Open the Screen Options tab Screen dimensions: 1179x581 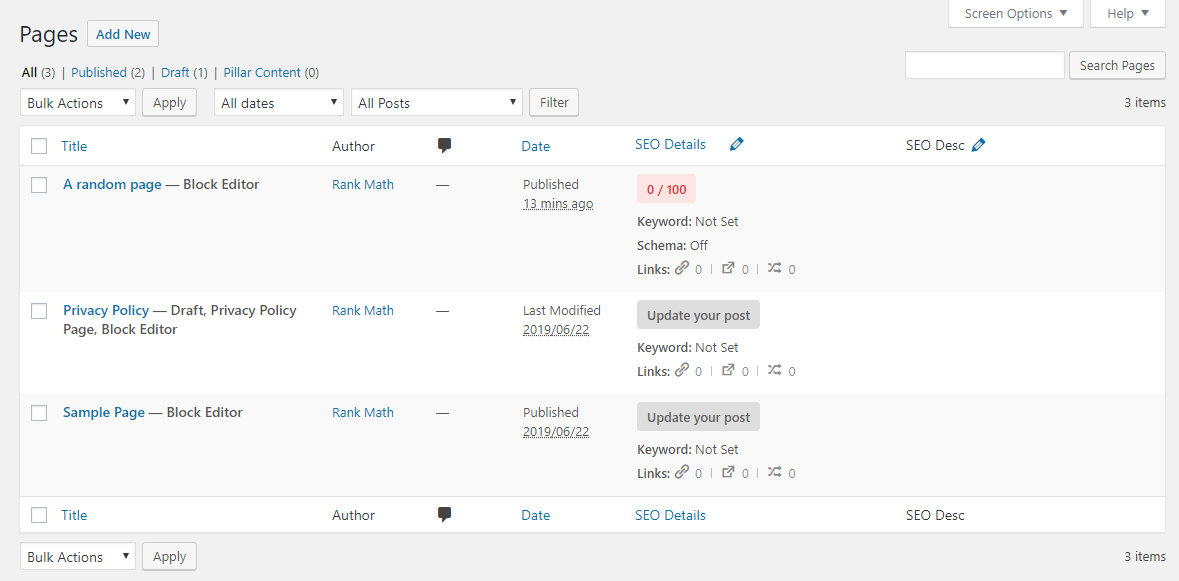click(1015, 14)
